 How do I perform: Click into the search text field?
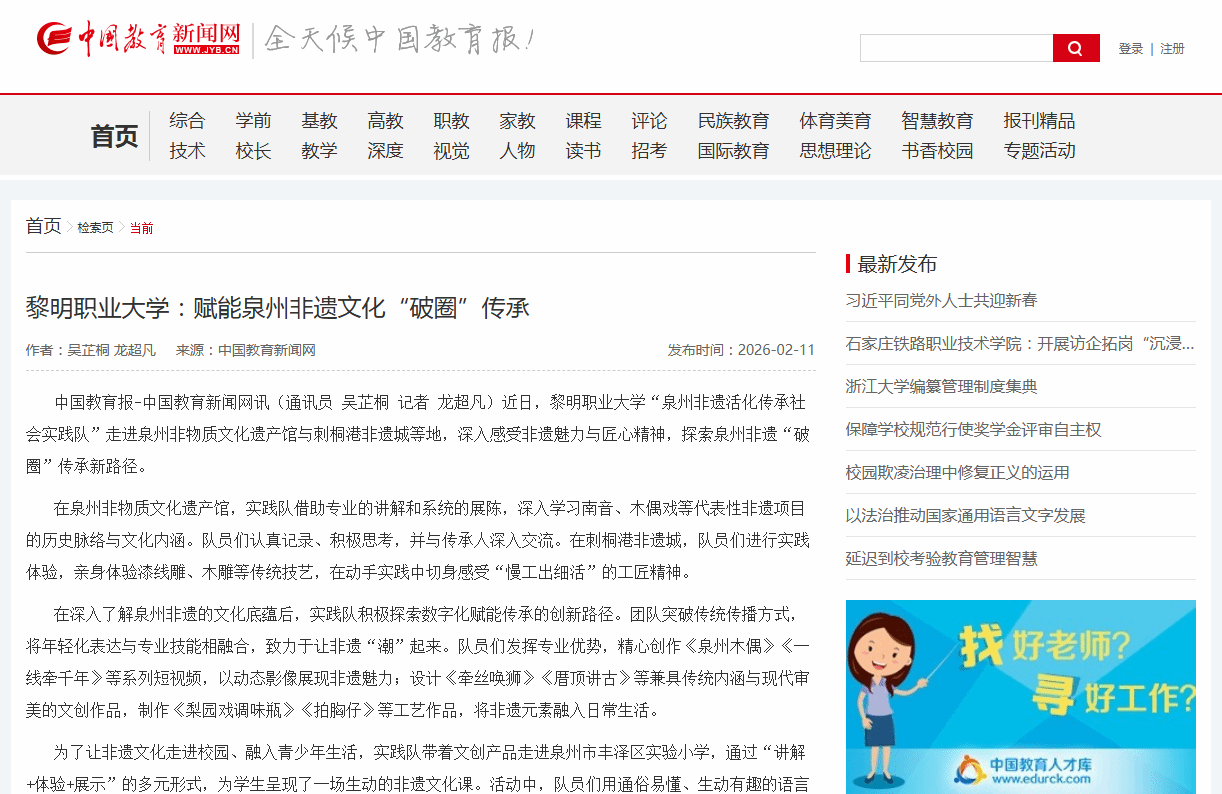coord(956,48)
